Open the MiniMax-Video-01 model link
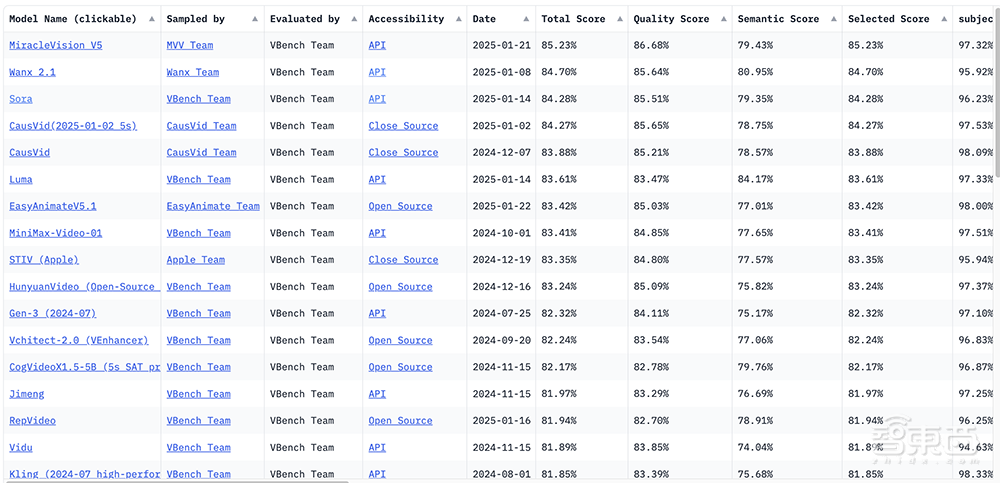 [x=55, y=233]
